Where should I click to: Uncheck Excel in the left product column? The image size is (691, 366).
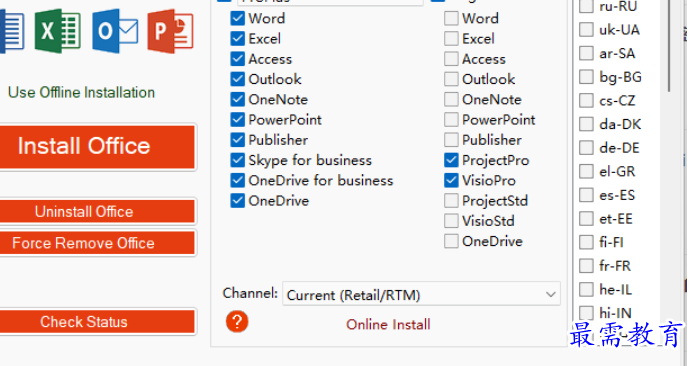[x=237, y=39]
